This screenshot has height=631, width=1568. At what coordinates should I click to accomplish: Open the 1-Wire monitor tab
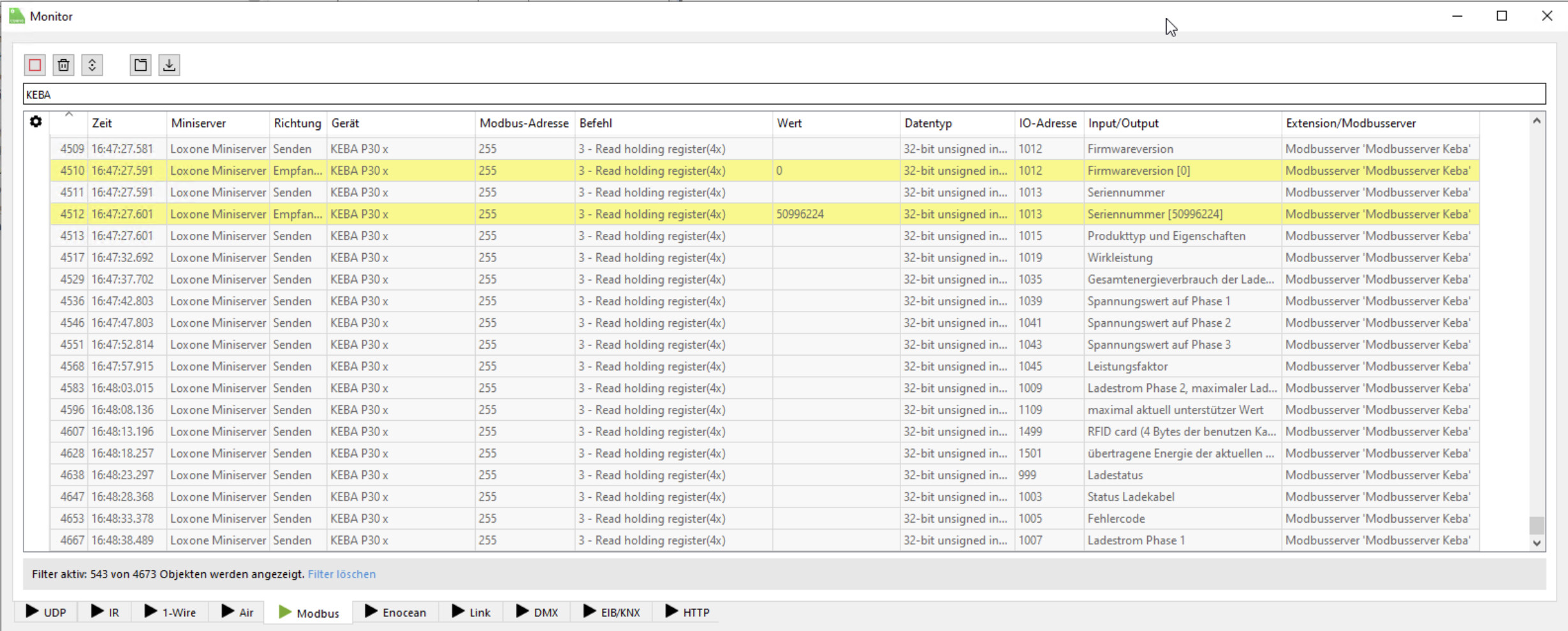click(170, 612)
